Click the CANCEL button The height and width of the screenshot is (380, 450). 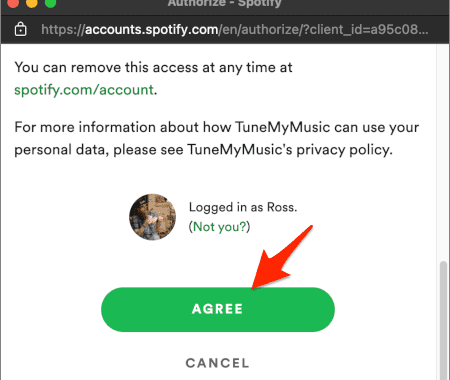pyautogui.click(x=218, y=363)
